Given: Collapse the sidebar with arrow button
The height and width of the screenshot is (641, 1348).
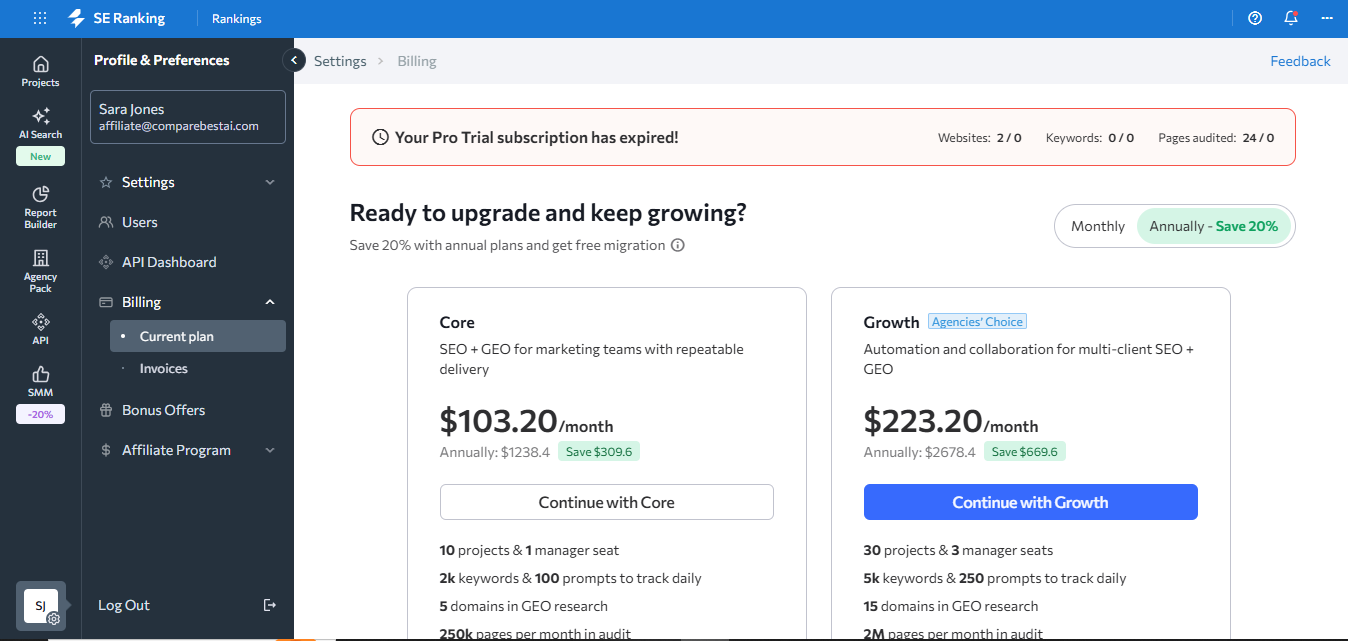Looking at the screenshot, I should [294, 60].
